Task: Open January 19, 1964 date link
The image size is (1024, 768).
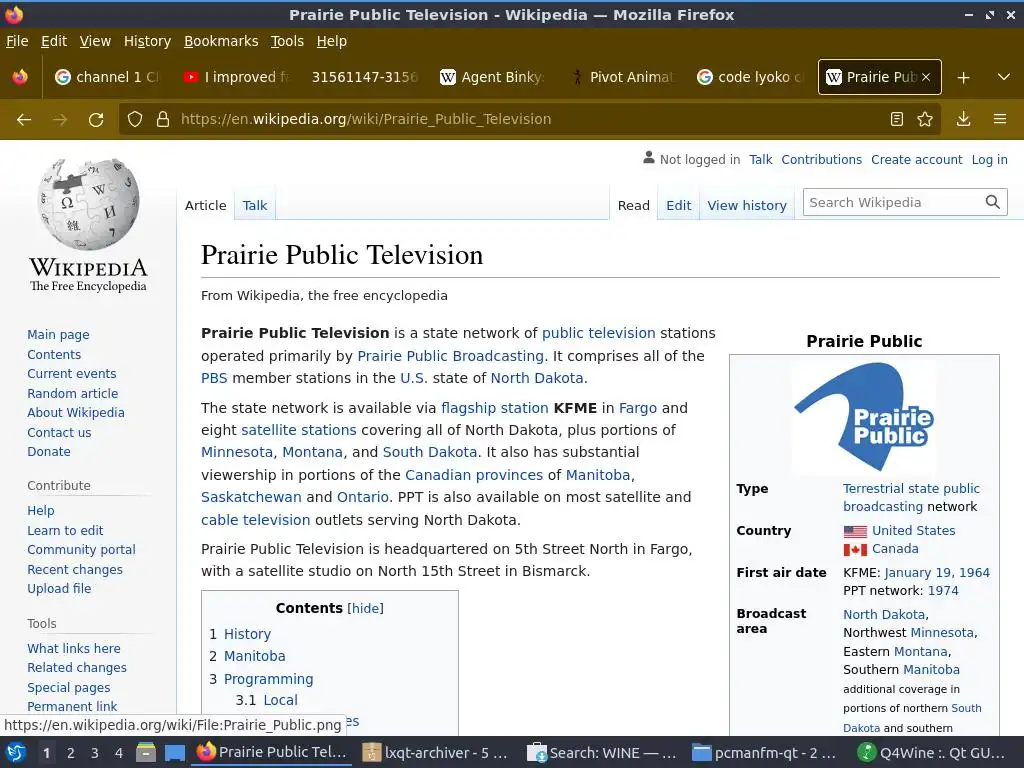Action: coord(937,573)
